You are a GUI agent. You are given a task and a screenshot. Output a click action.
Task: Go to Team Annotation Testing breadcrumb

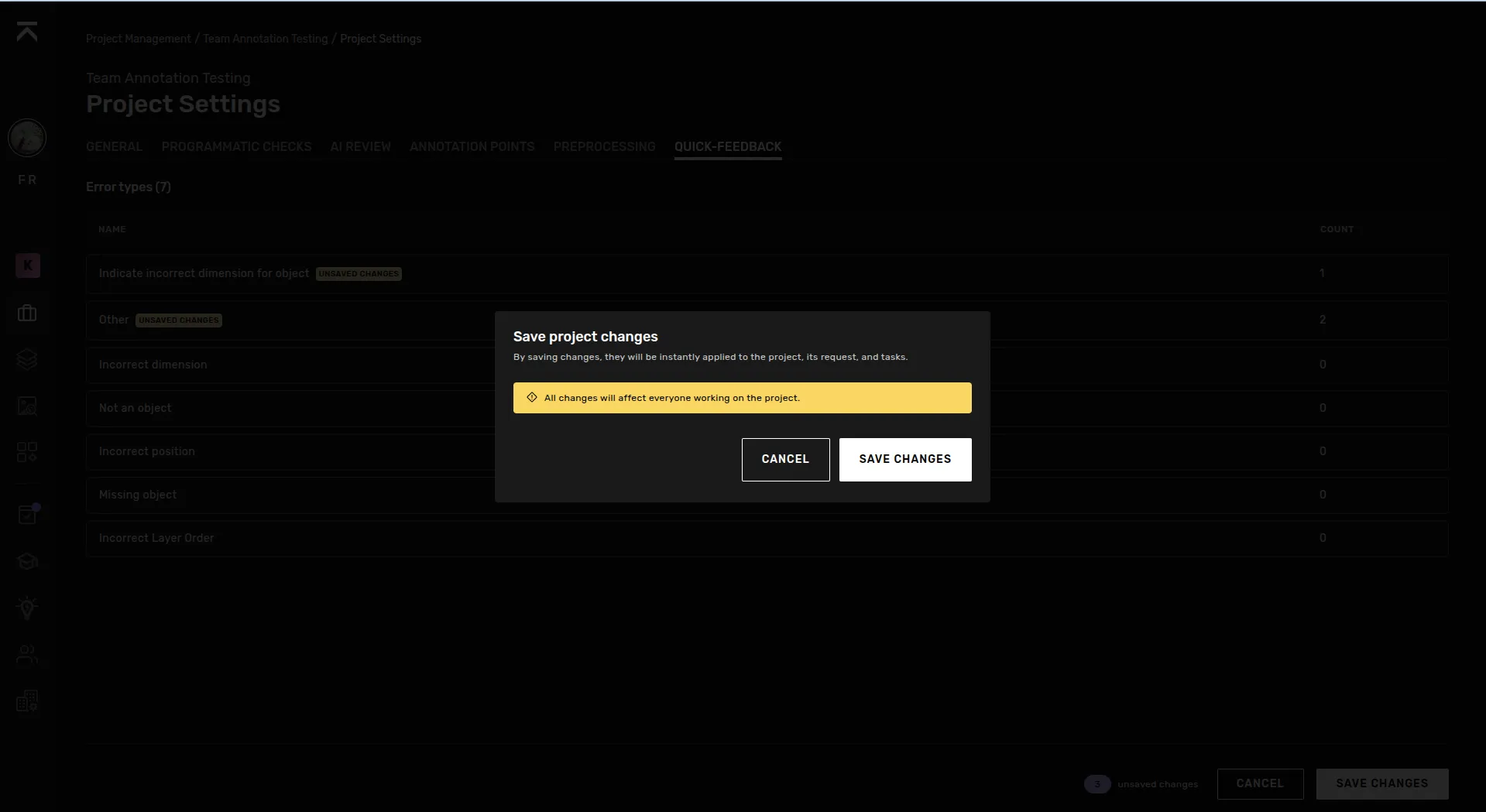coord(266,39)
